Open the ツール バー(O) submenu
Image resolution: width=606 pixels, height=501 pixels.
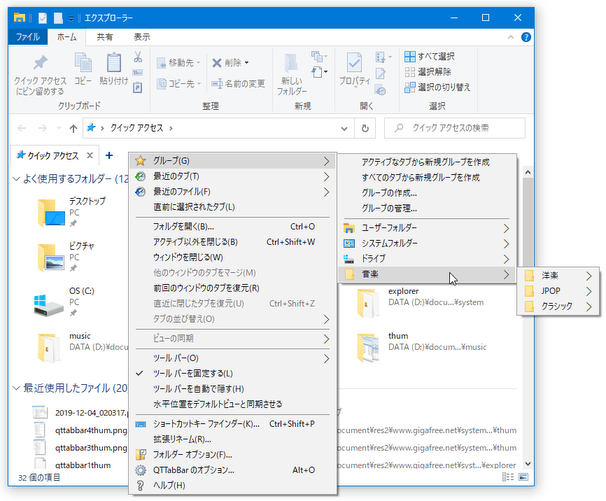click(232, 358)
